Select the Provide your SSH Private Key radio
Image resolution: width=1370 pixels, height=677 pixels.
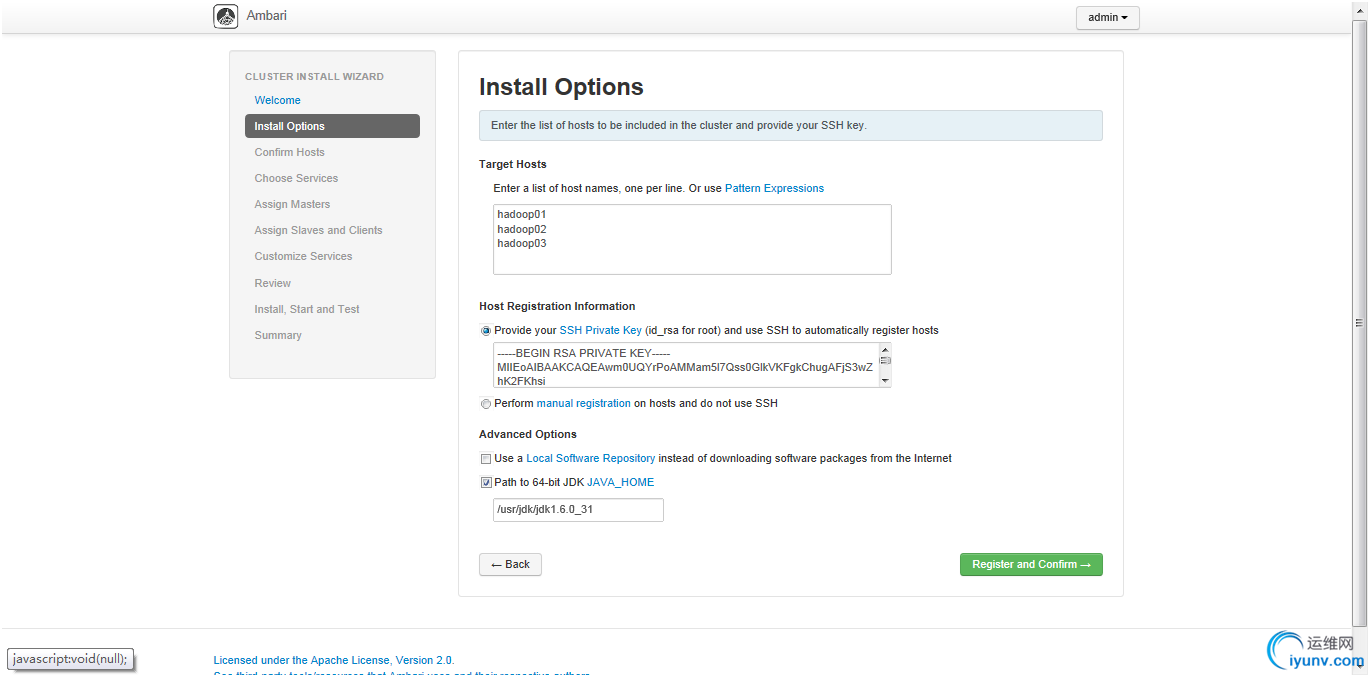pos(486,331)
